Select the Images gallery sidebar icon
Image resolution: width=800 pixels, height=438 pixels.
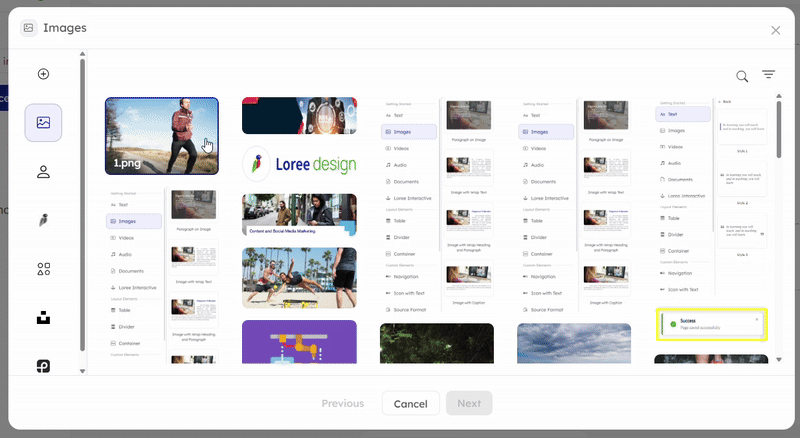(x=43, y=123)
